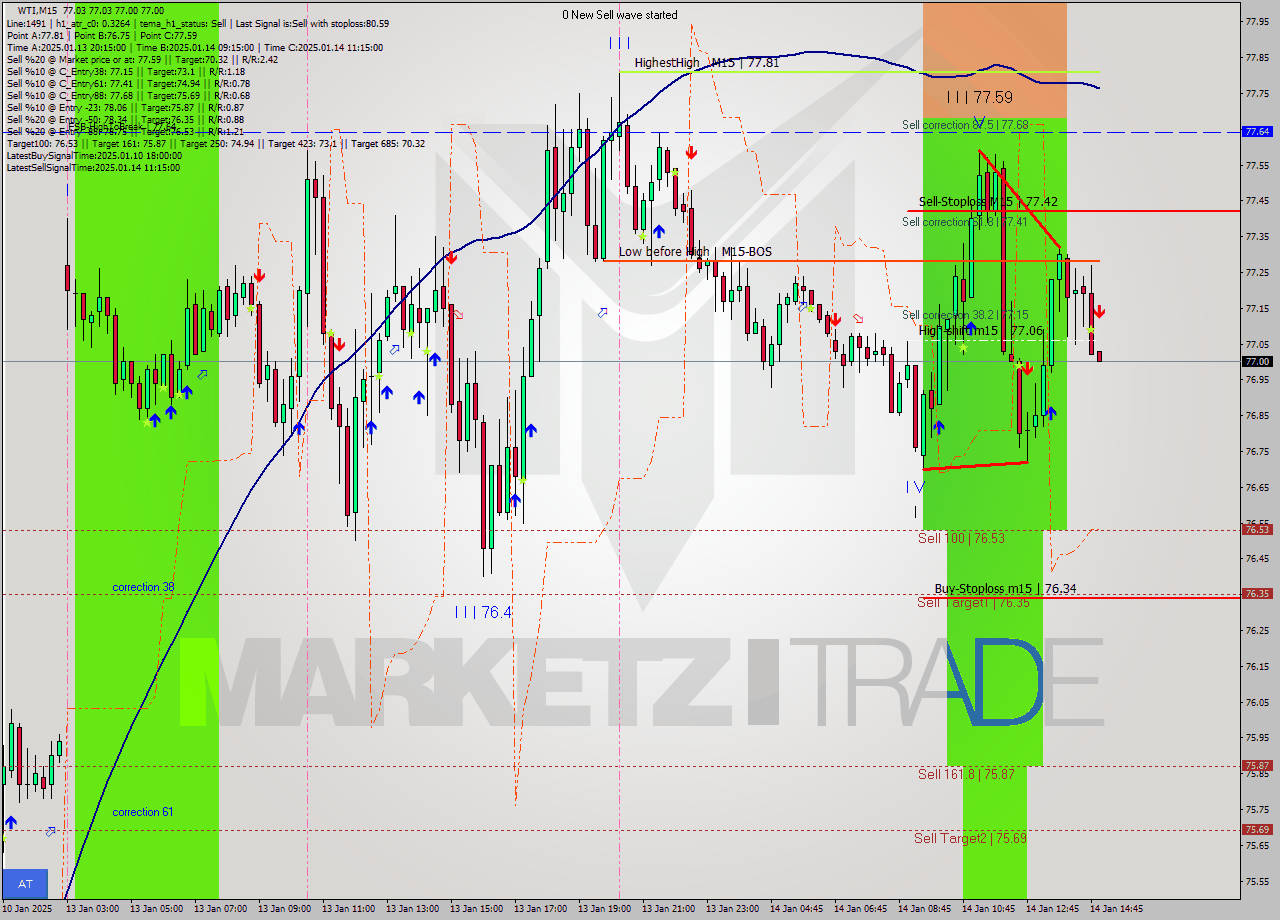
Task: Click the 77.95 price scale value
Action: (x=1256, y=20)
